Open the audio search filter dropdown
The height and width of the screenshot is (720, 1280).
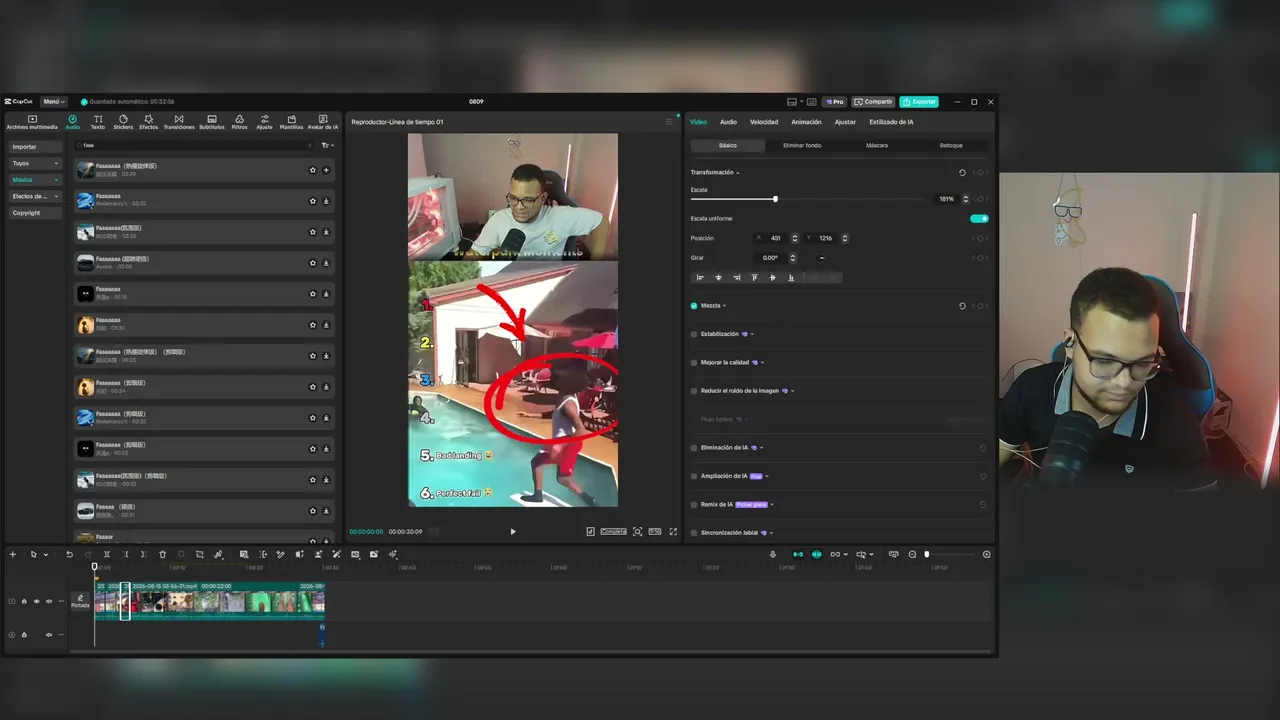326,146
